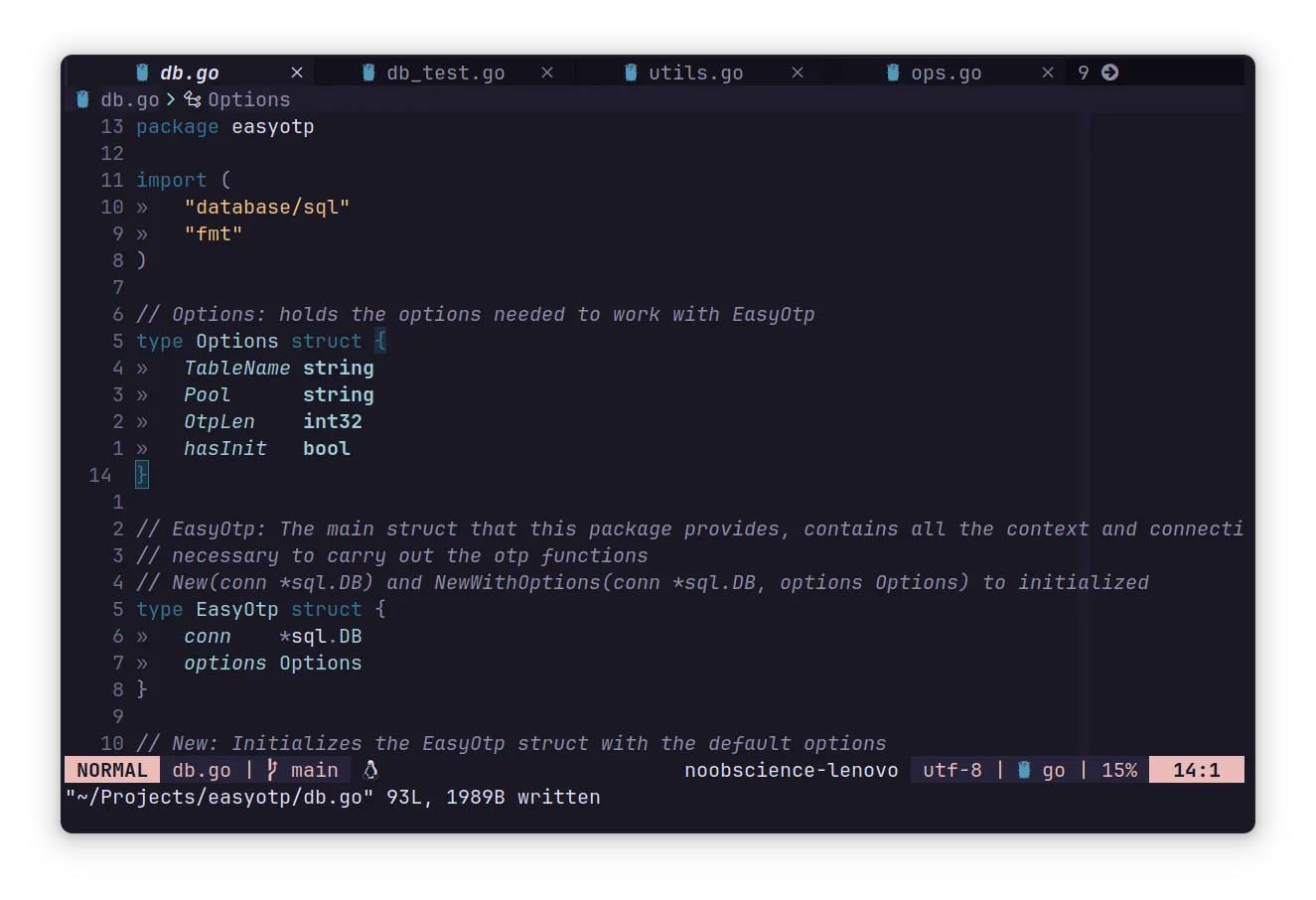This screenshot has width=1316, height=900.
Task: Click the noobscience-lenovo hostname label
Action: [x=791, y=769]
